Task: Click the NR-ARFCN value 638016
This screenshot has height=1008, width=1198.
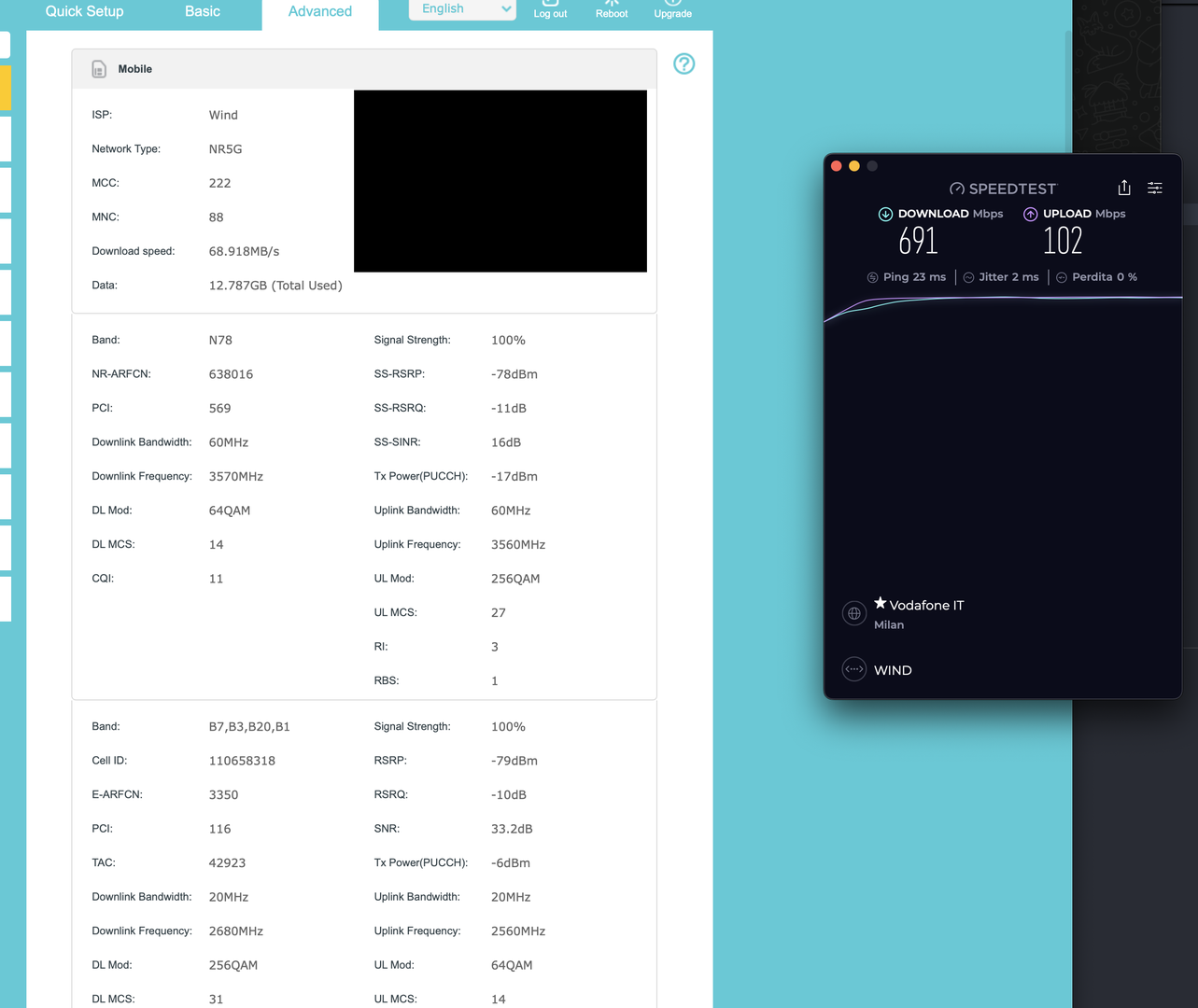Action: pos(231,374)
